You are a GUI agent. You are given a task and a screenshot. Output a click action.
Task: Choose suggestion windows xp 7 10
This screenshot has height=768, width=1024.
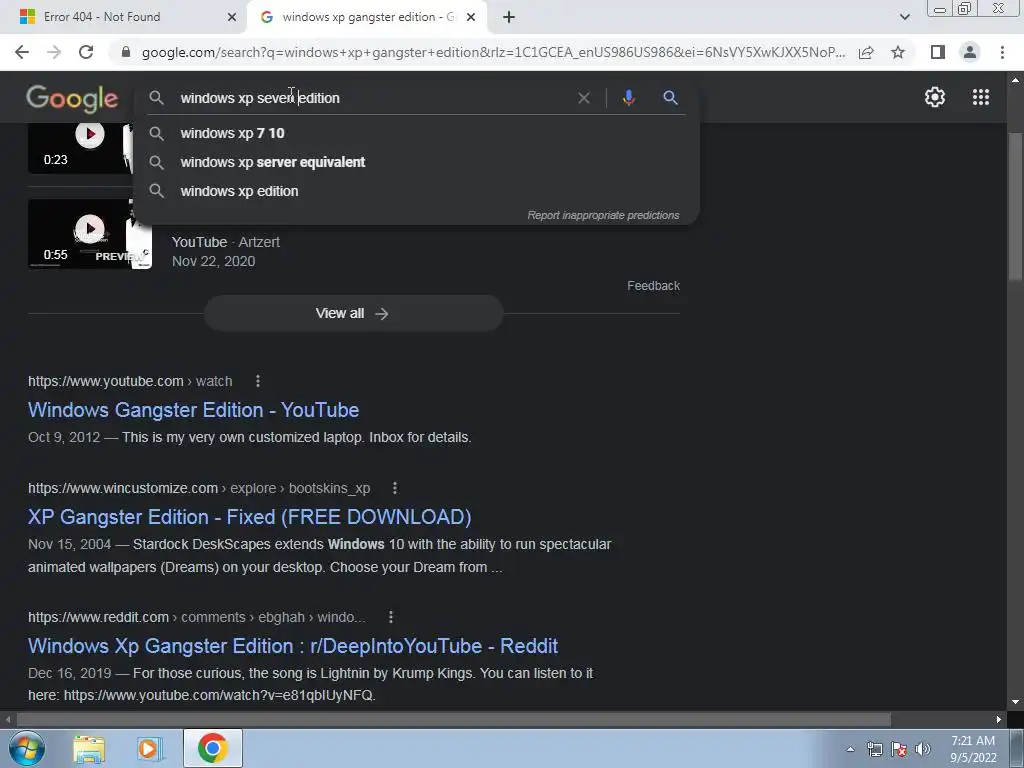[417, 133]
